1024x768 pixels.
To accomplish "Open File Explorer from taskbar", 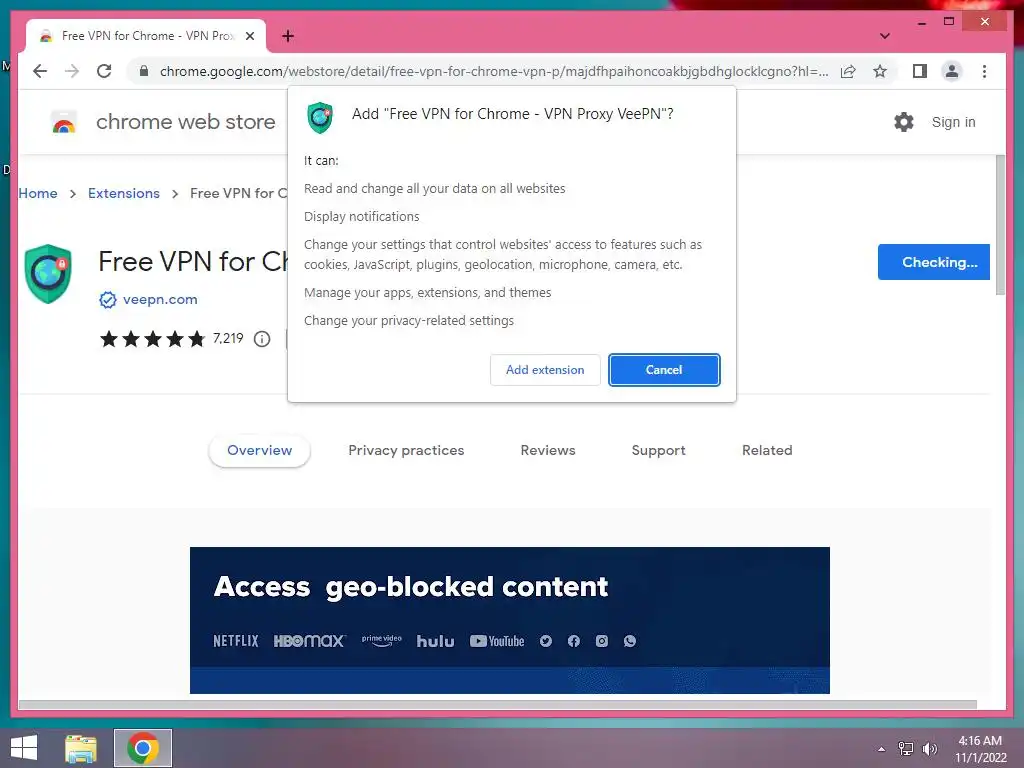I will (x=81, y=748).
